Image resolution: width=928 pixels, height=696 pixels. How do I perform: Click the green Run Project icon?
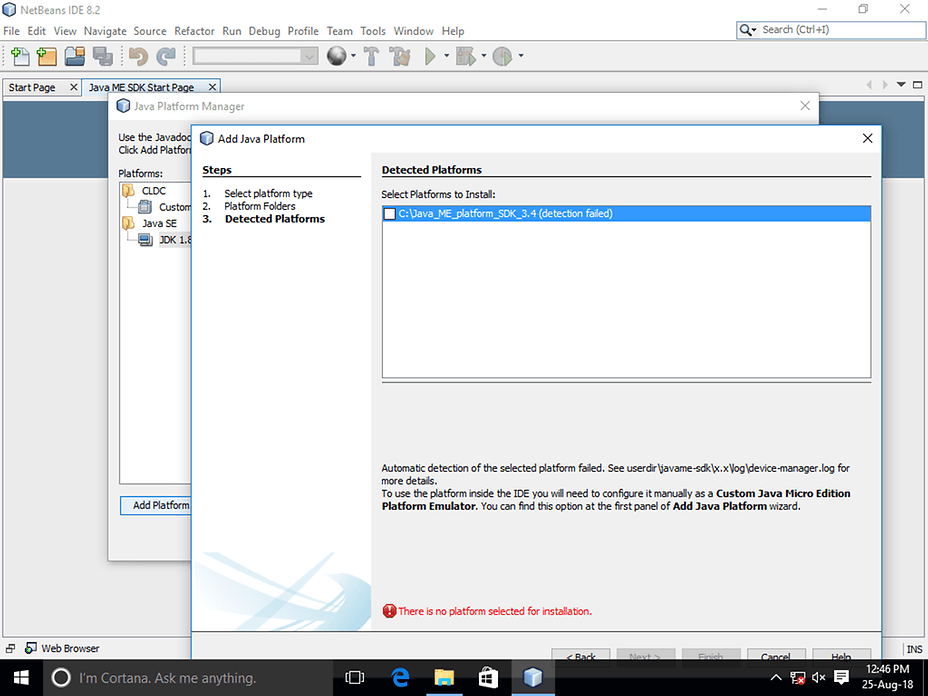pos(430,56)
